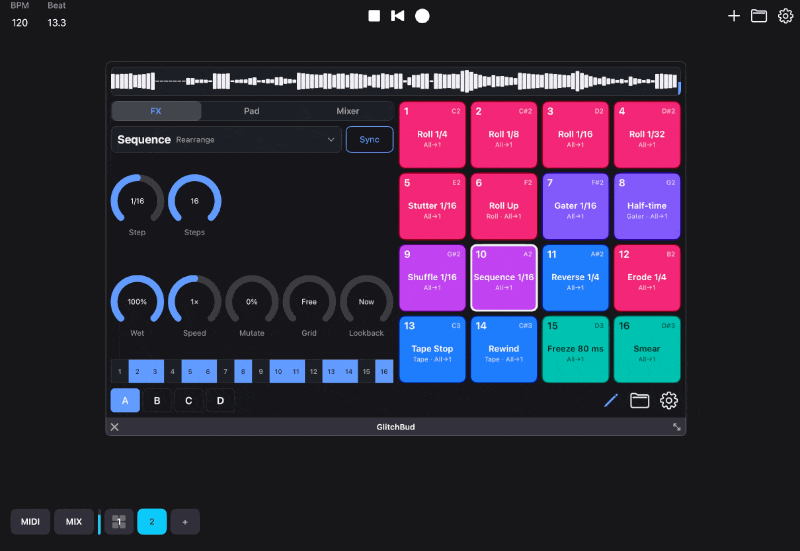This screenshot has height=551, width=800.
Task: Trigger pad 9 Shuffle 1/16
Action: (x=432, y=278)
